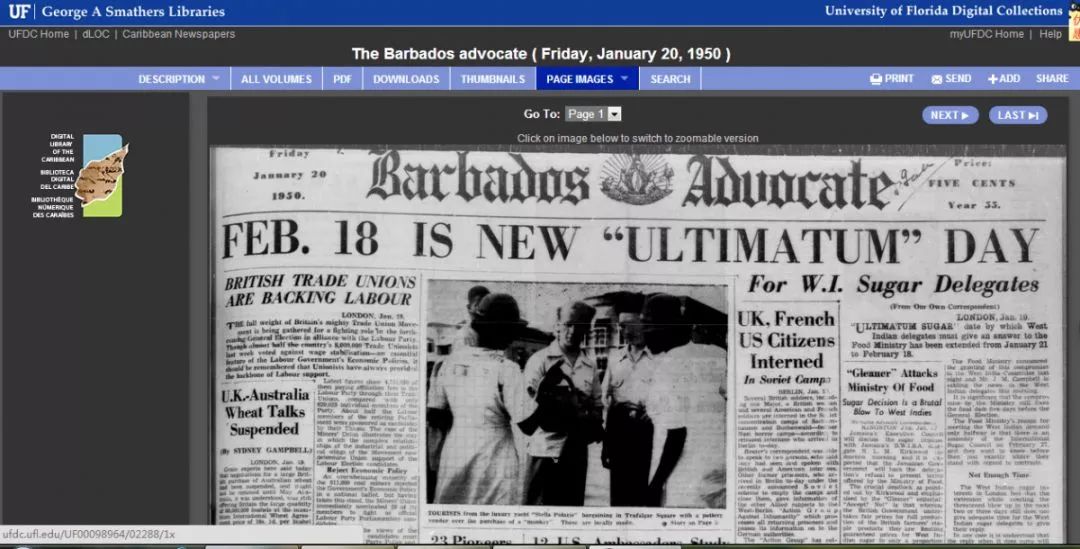Open George A Smathers Libraries link
The width and height of the screenshot is (1080, 549).
133,12
